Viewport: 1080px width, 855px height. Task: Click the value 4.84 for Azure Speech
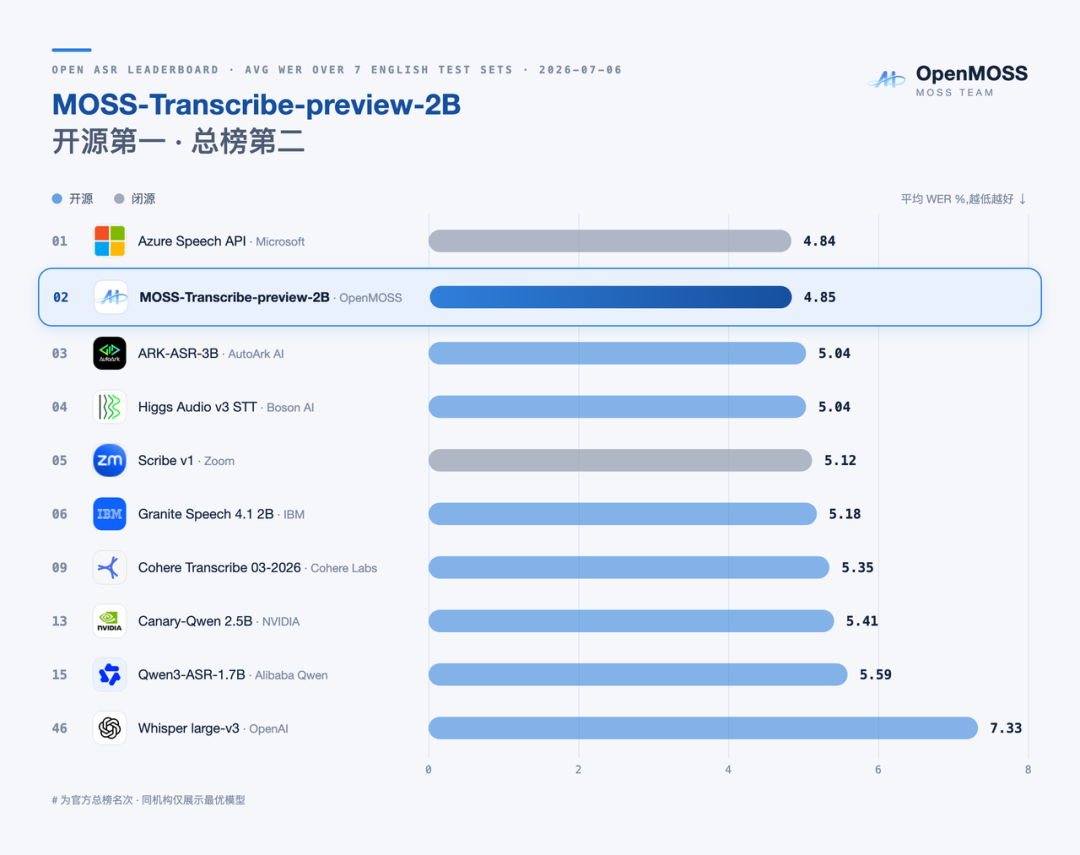819,241
